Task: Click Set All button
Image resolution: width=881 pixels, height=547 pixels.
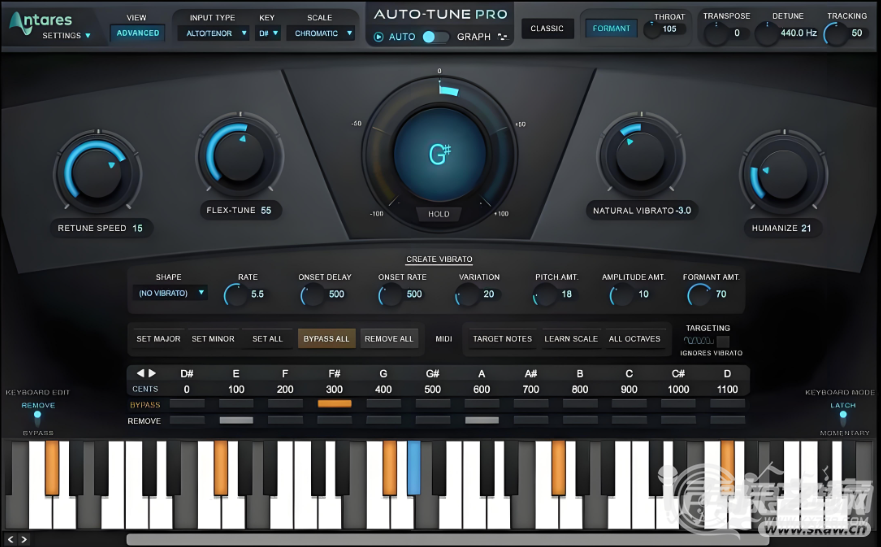Action: 267,339
